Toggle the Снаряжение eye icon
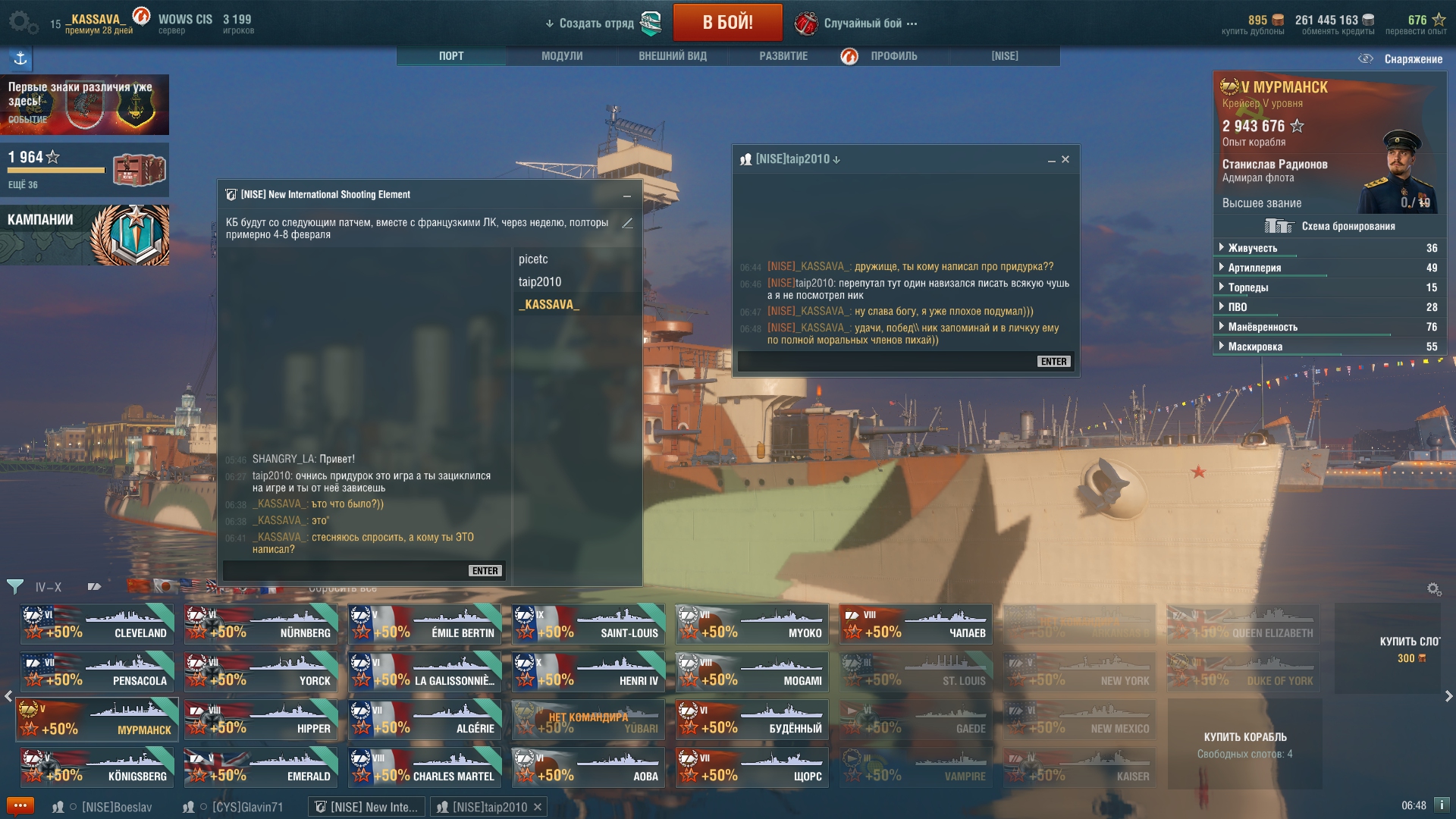 (x=1365, y=58)
